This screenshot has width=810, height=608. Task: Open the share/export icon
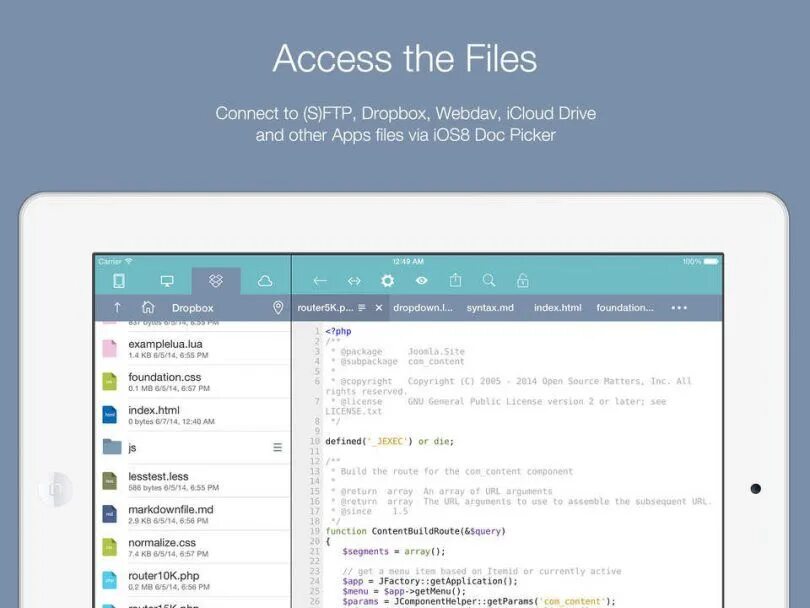pos(455,280)
